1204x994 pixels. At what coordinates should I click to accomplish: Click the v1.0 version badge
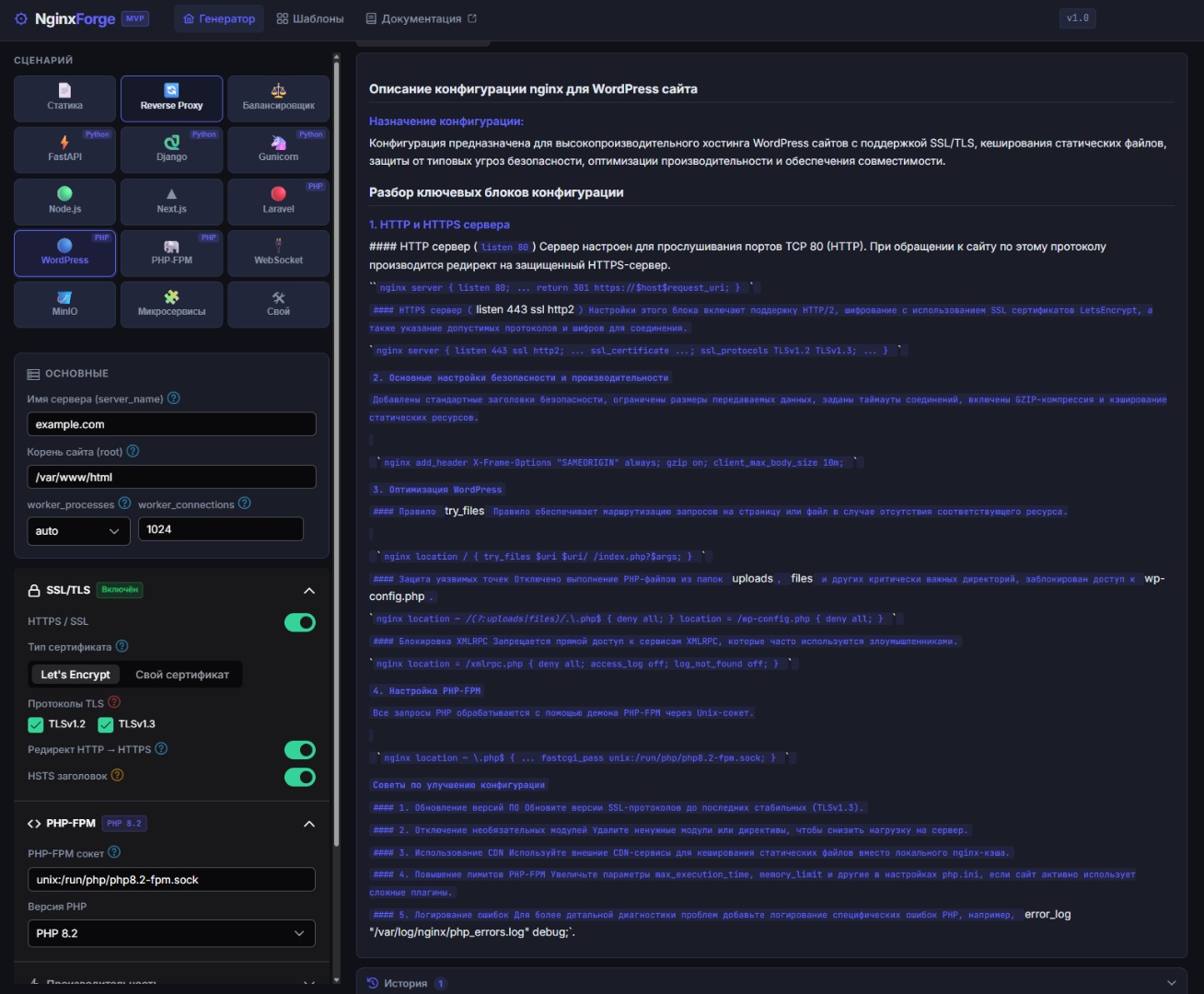coord(1078,18)
